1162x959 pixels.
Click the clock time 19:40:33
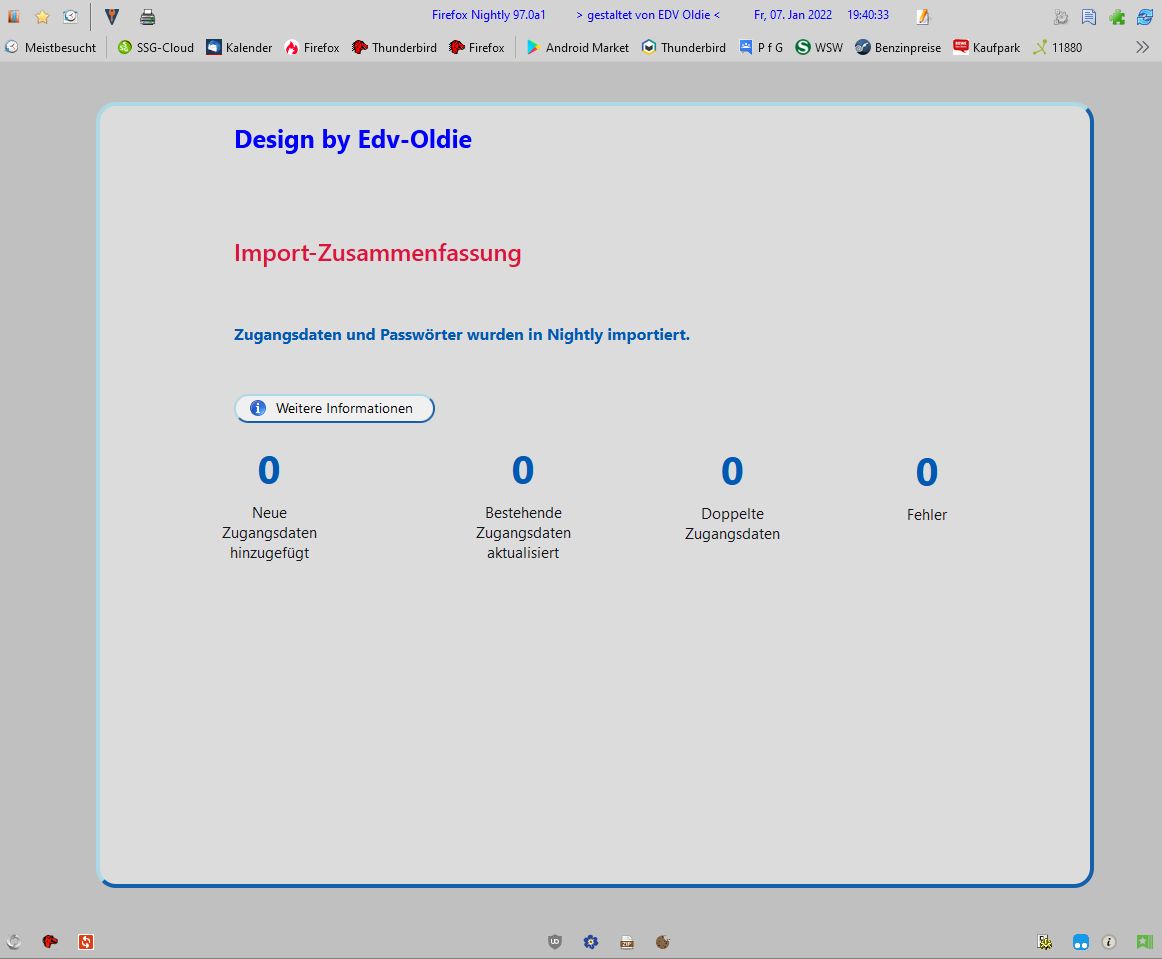click(868, 15)
